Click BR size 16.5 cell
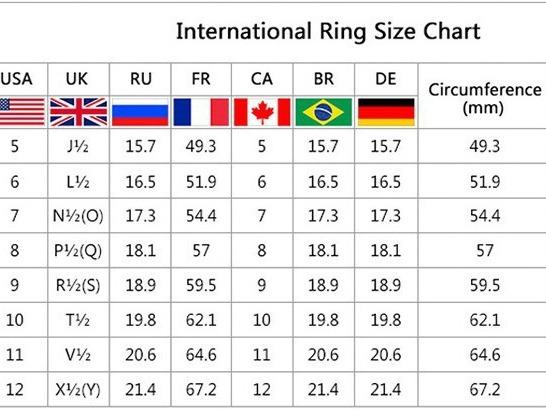 point(323,182)
